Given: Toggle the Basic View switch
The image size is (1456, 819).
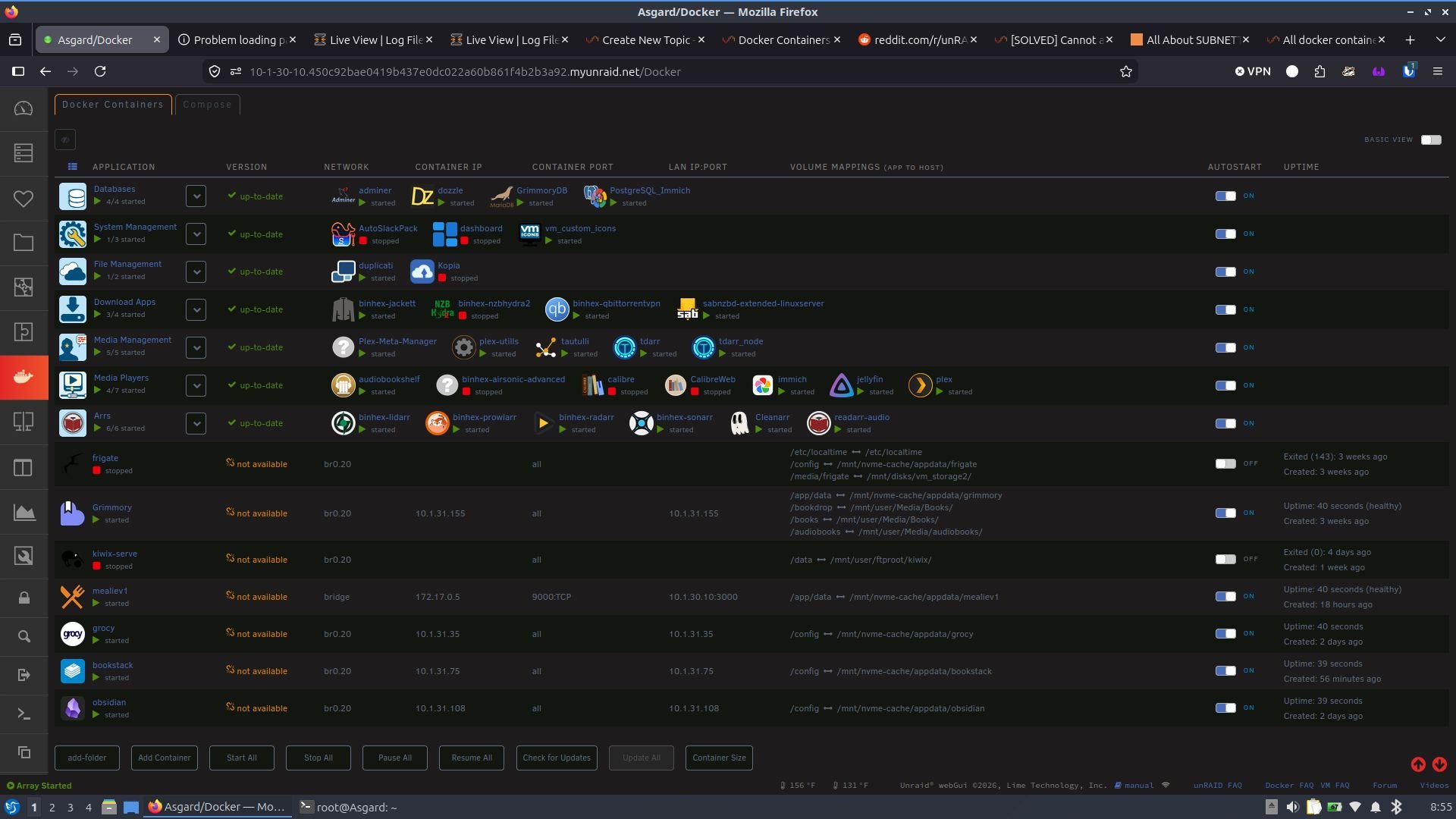Looking at the screenshot, I should (1431, 140).
